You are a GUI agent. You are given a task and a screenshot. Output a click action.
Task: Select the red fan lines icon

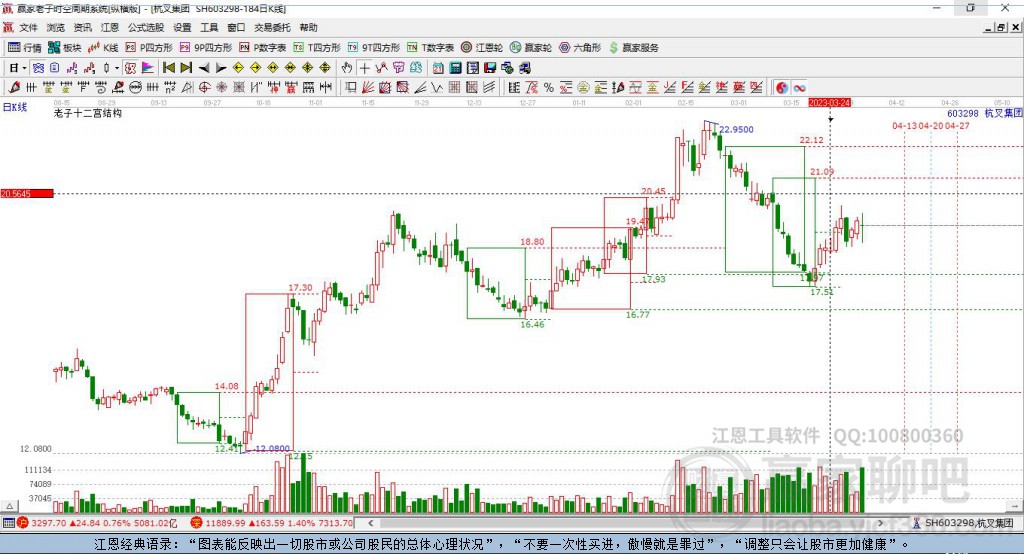click(368, 88)
